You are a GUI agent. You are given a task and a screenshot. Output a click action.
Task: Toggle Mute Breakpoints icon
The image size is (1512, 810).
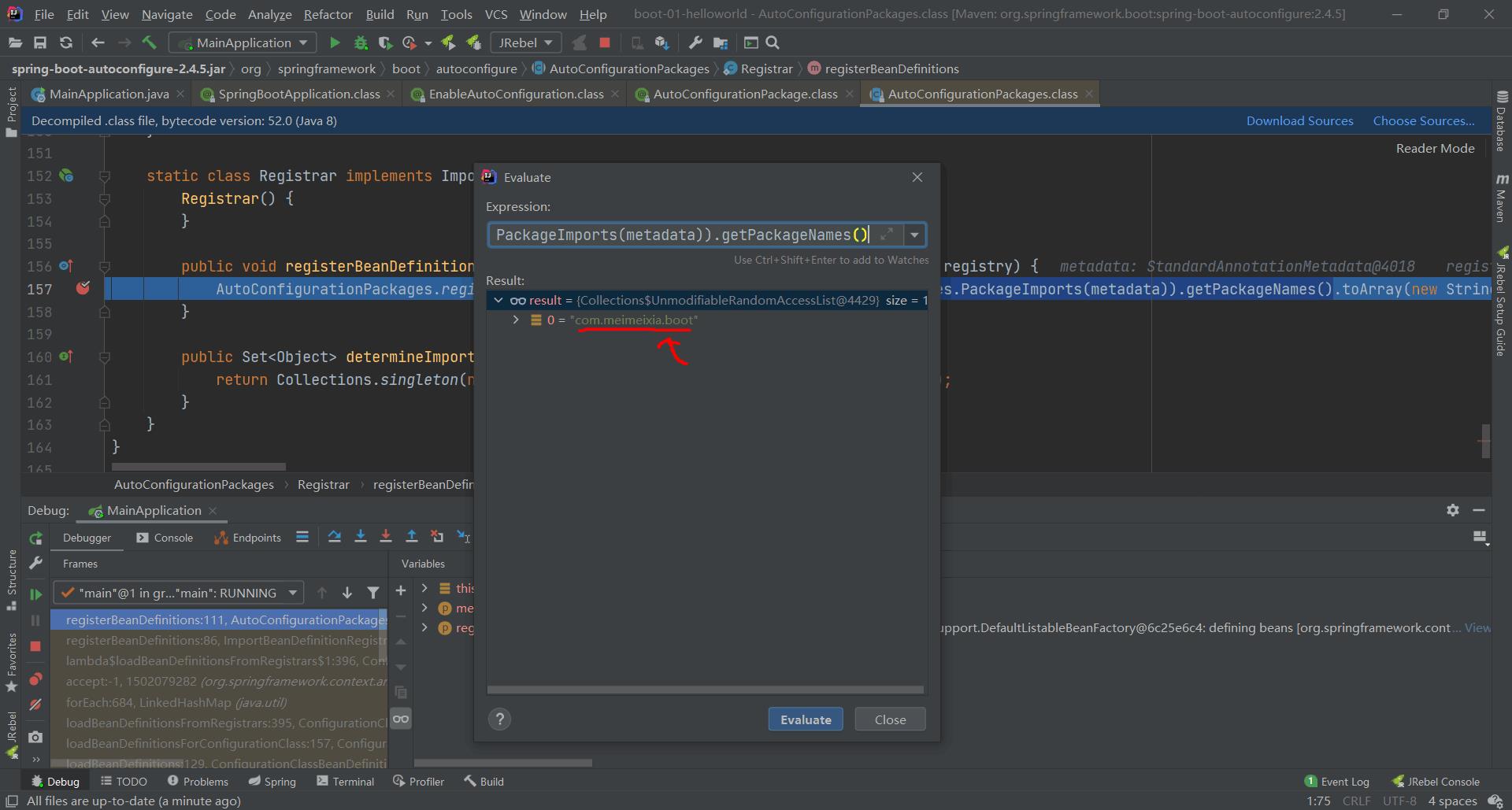click(x=35, y=705)
